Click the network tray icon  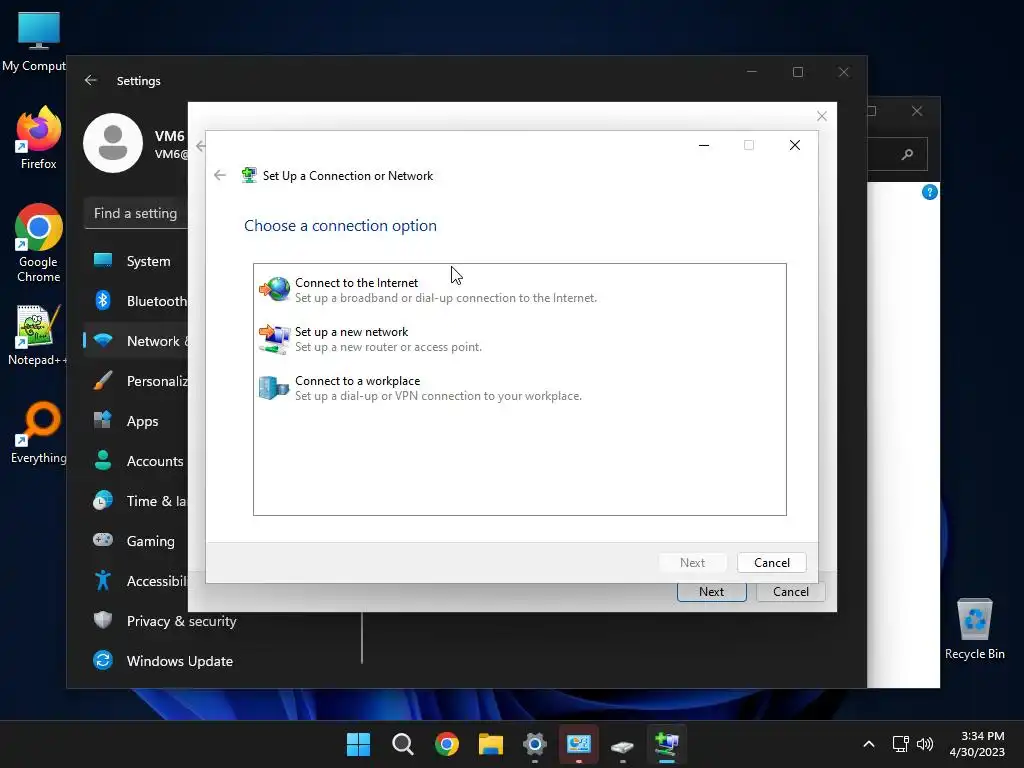click(901, 744)
